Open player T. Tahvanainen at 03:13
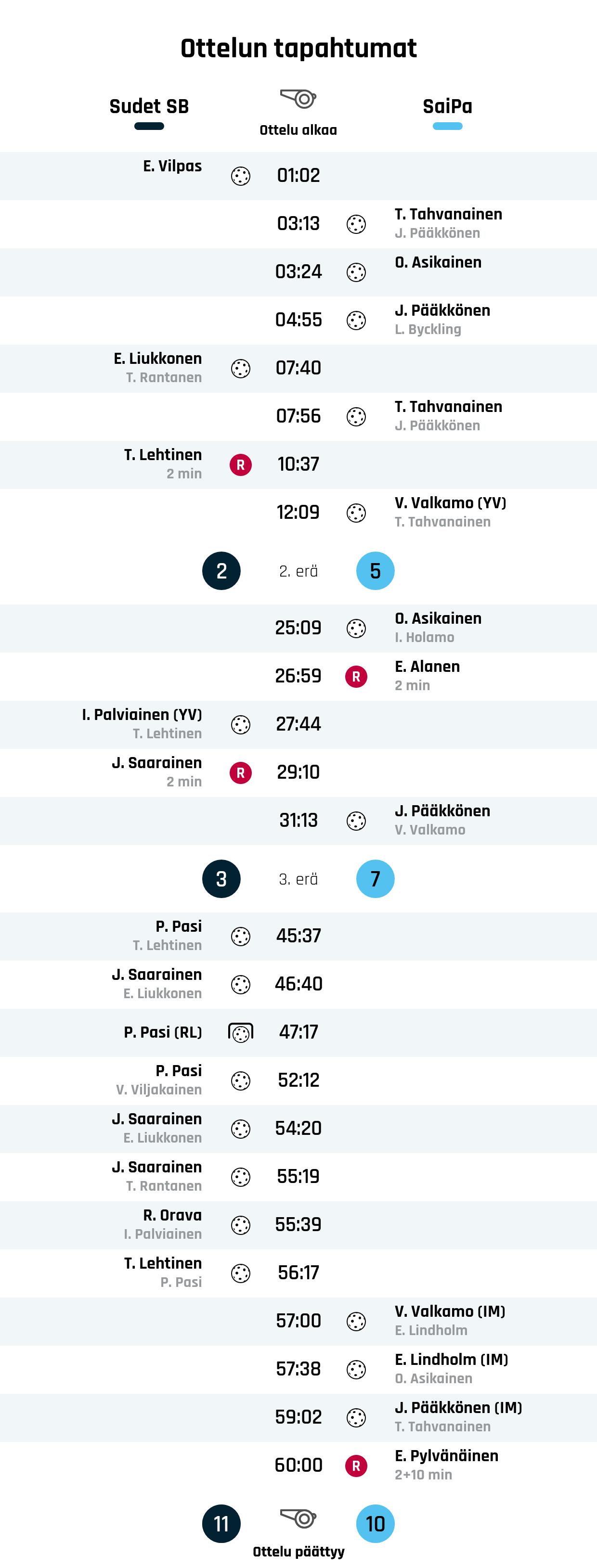The image size is (597, 1568). 448,214
